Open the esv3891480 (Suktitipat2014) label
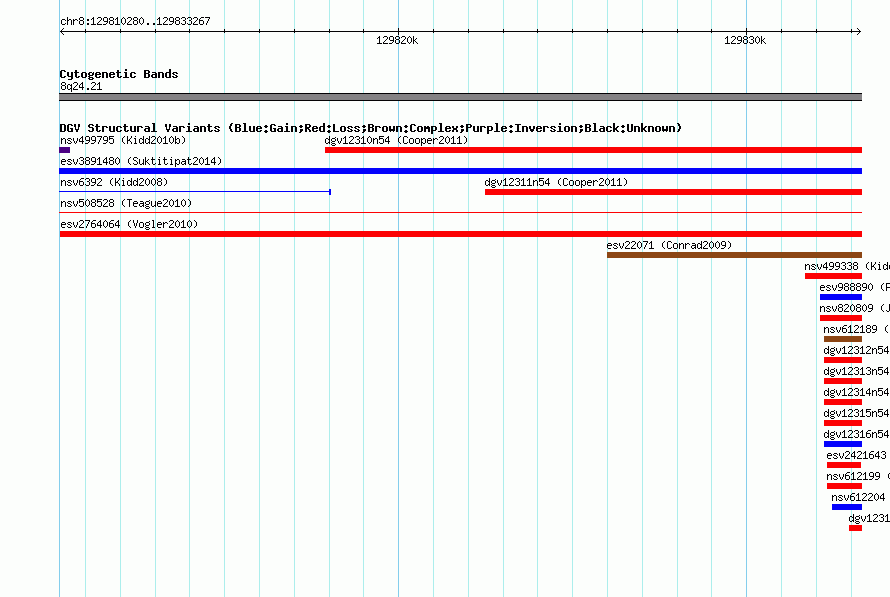This screenshot has width=890, height=597. [141, 161]
